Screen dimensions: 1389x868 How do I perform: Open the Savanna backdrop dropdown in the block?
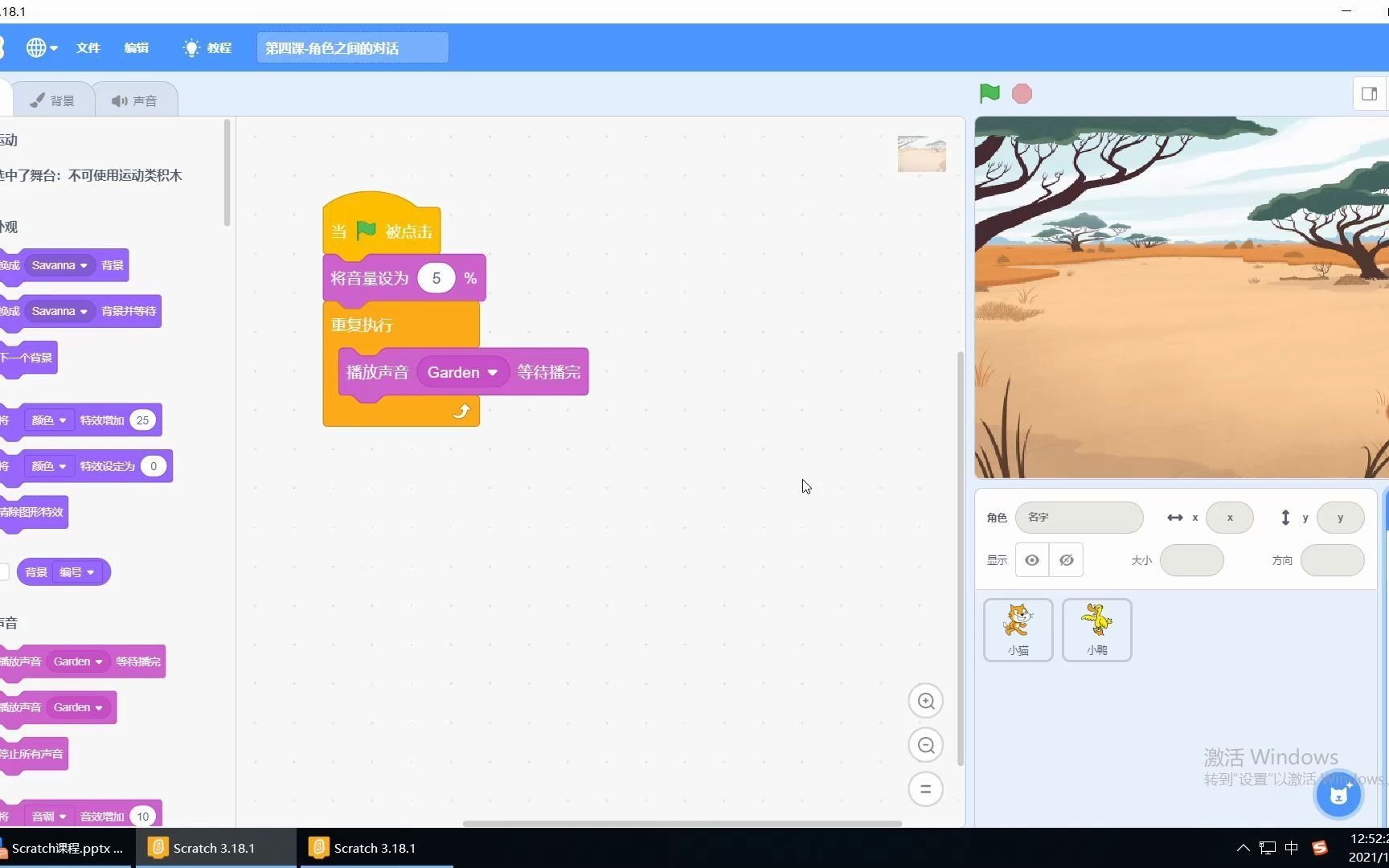click(59, 265)
